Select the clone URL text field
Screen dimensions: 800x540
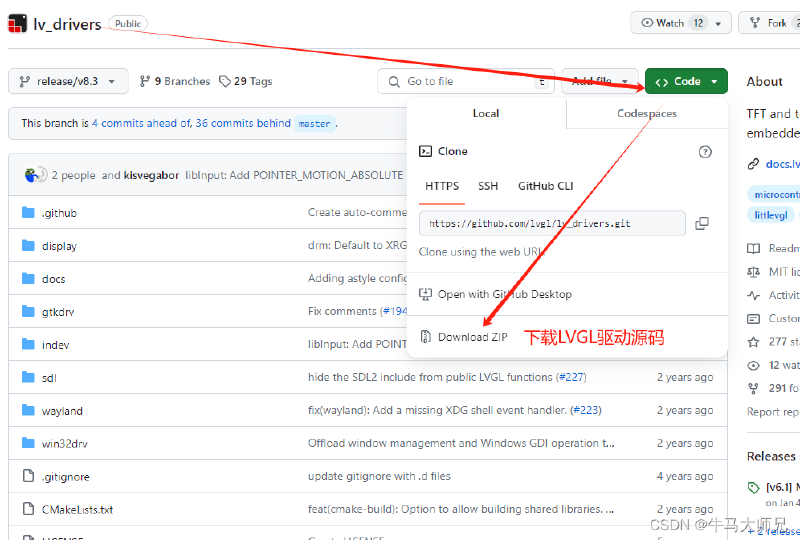(x=552, y=223)
